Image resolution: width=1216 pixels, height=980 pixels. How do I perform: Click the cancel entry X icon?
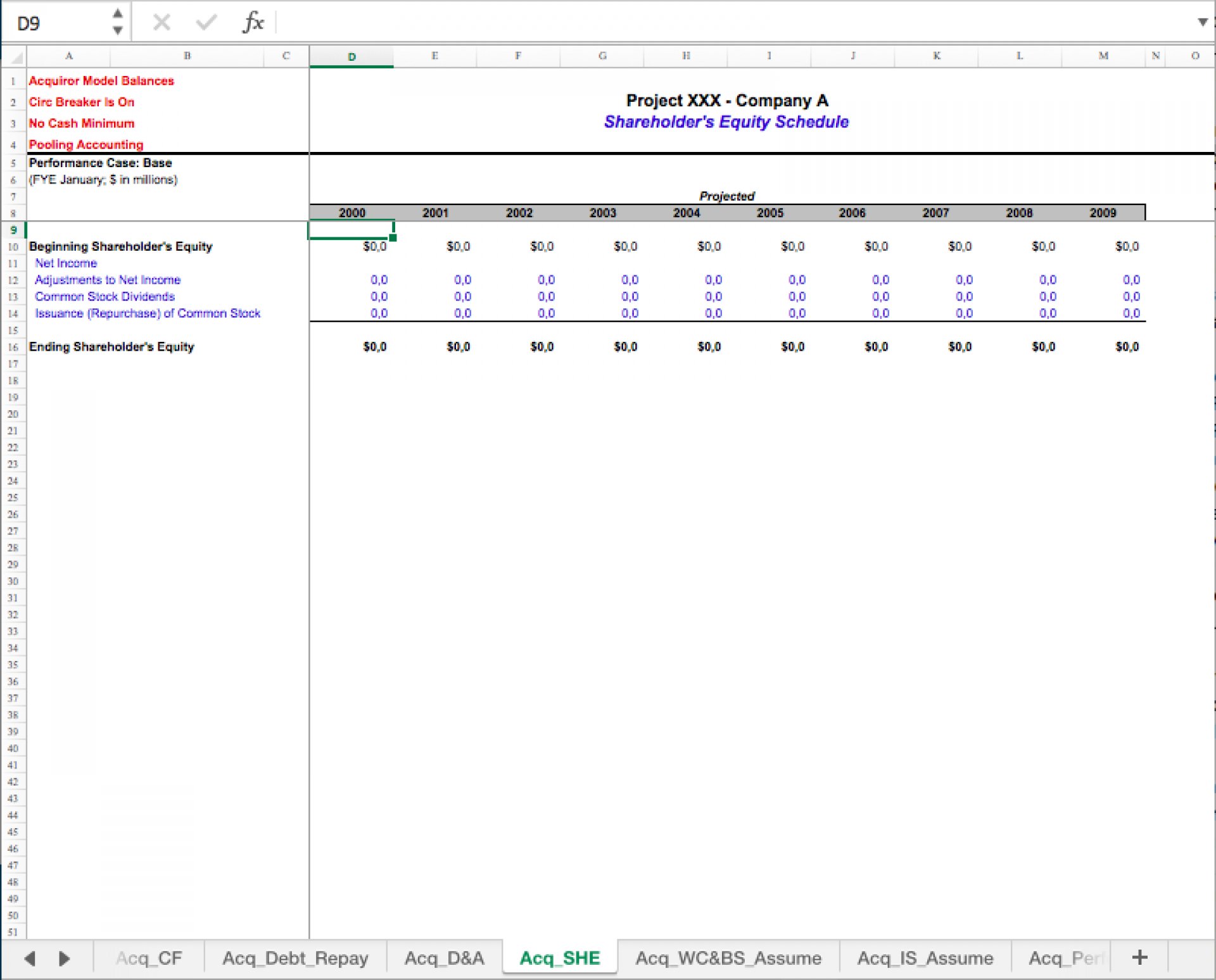[x=161, y=23]
